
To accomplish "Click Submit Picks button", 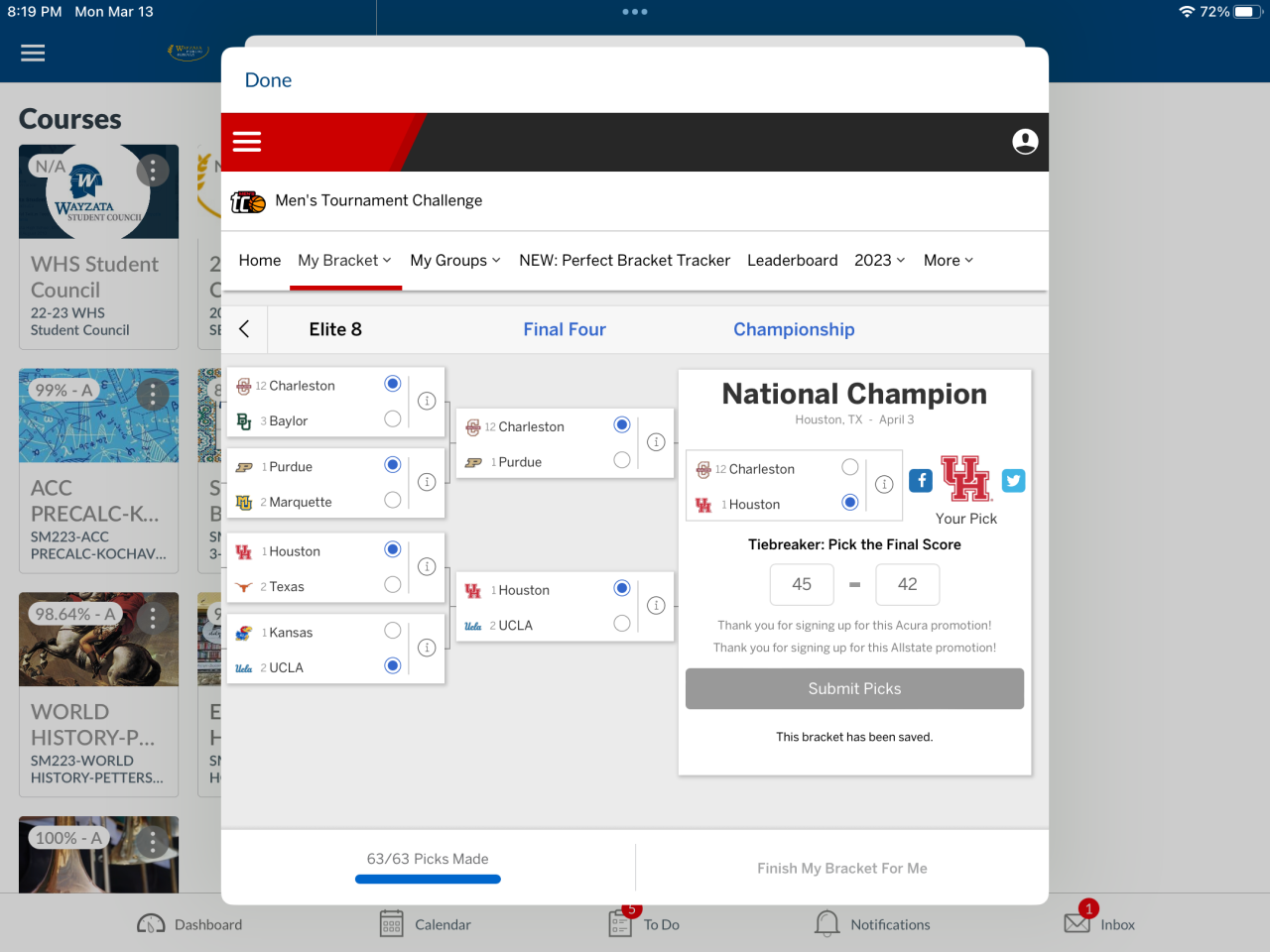I will 854,688.
